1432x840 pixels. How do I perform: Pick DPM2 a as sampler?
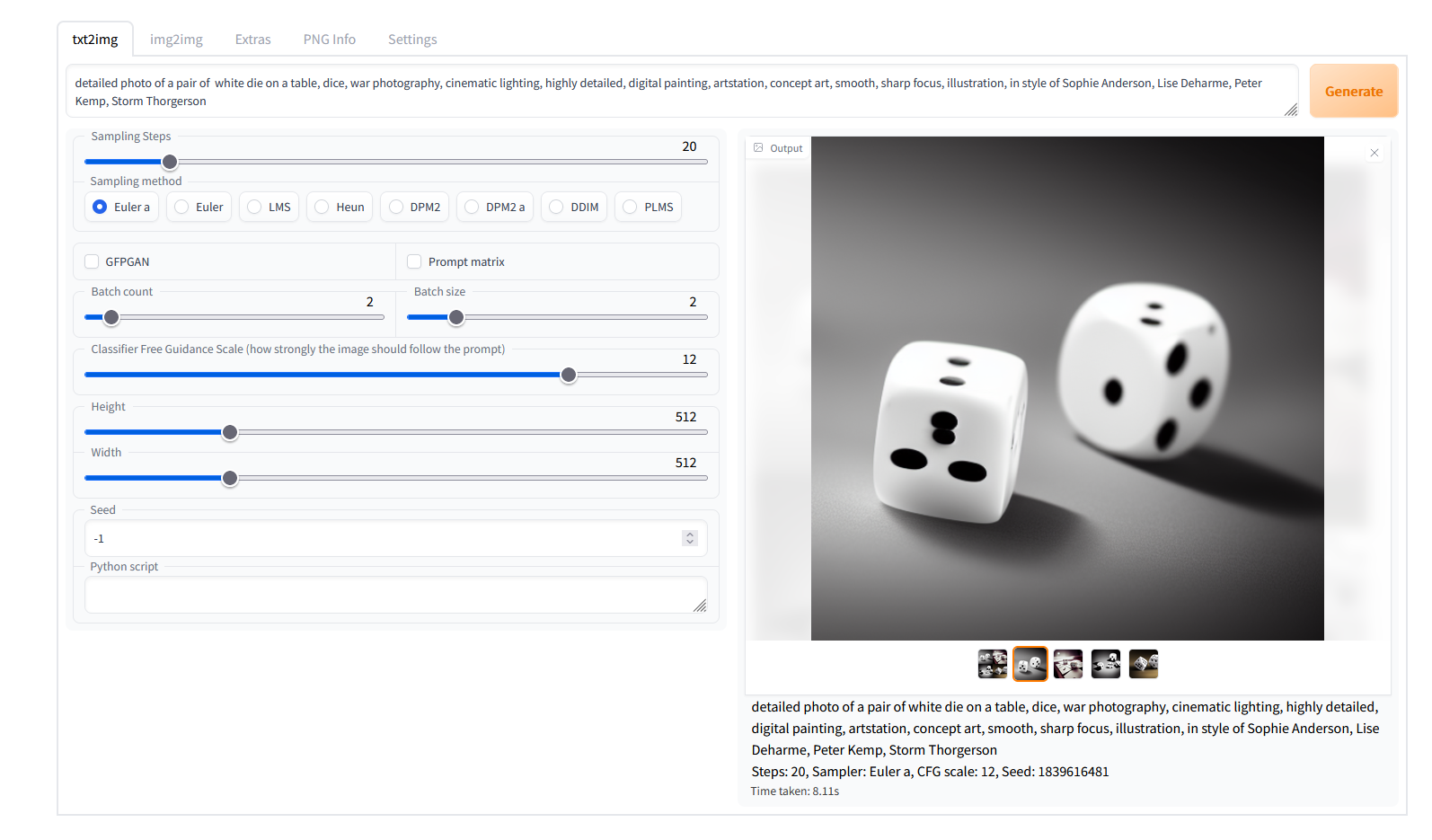coord(472,207)
